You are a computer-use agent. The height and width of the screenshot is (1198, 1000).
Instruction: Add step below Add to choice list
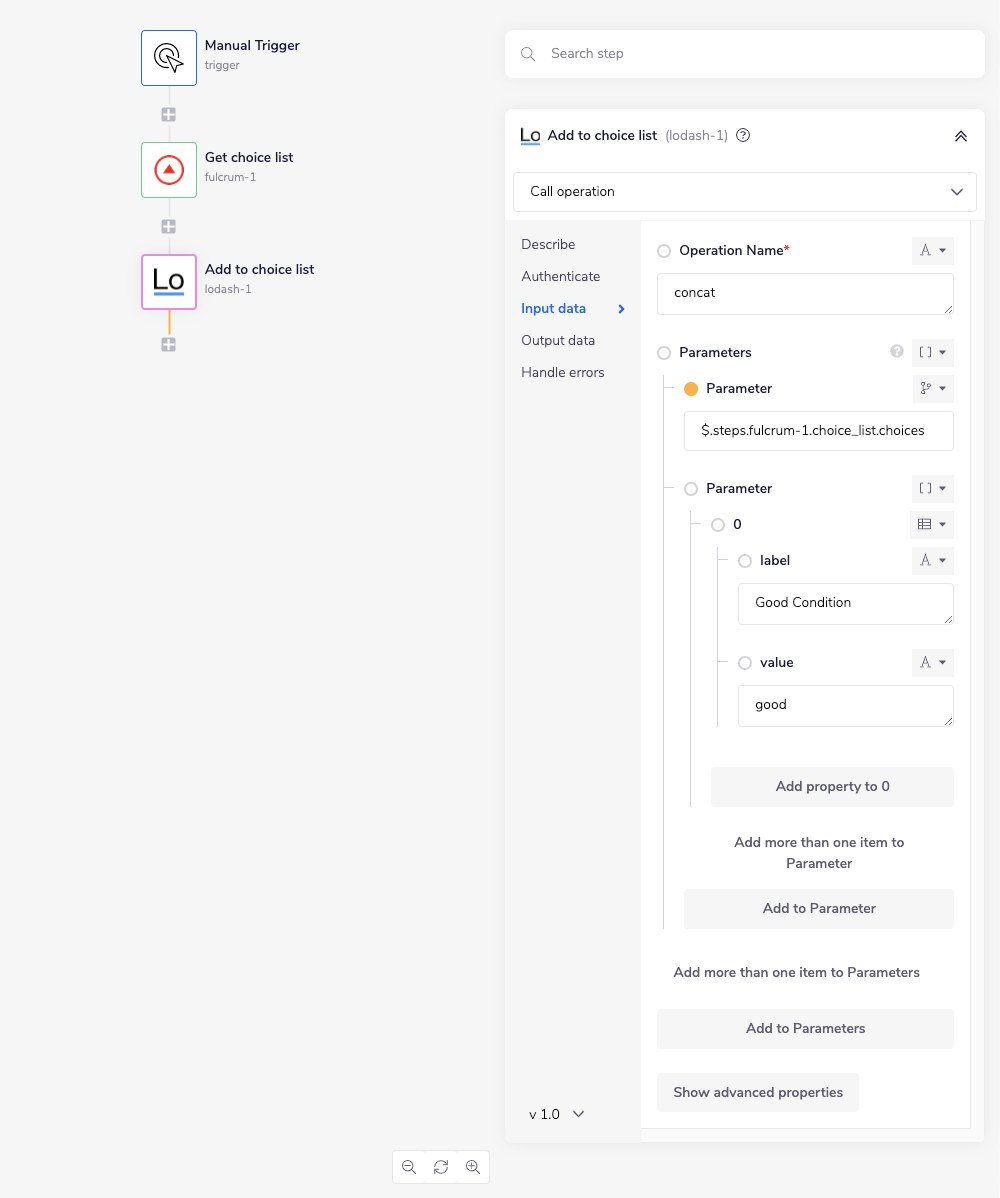click(169, 345)
